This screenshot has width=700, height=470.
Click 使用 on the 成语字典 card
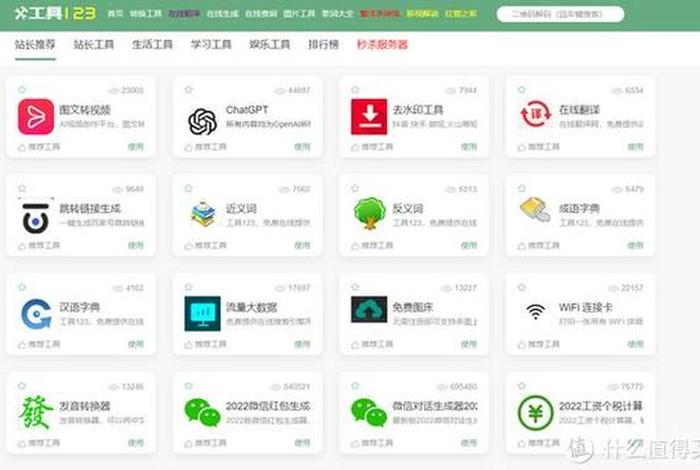635,245
